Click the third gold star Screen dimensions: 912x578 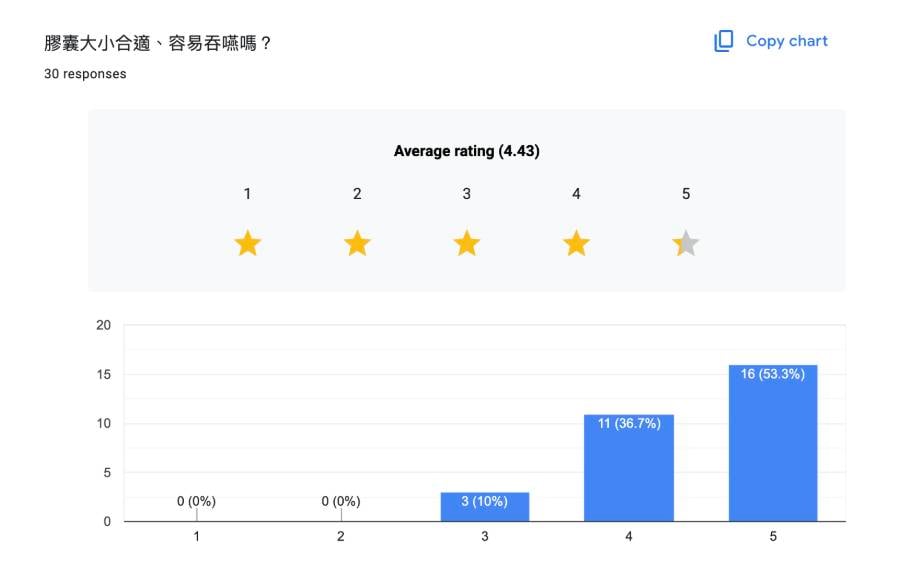tap(466, 243)
